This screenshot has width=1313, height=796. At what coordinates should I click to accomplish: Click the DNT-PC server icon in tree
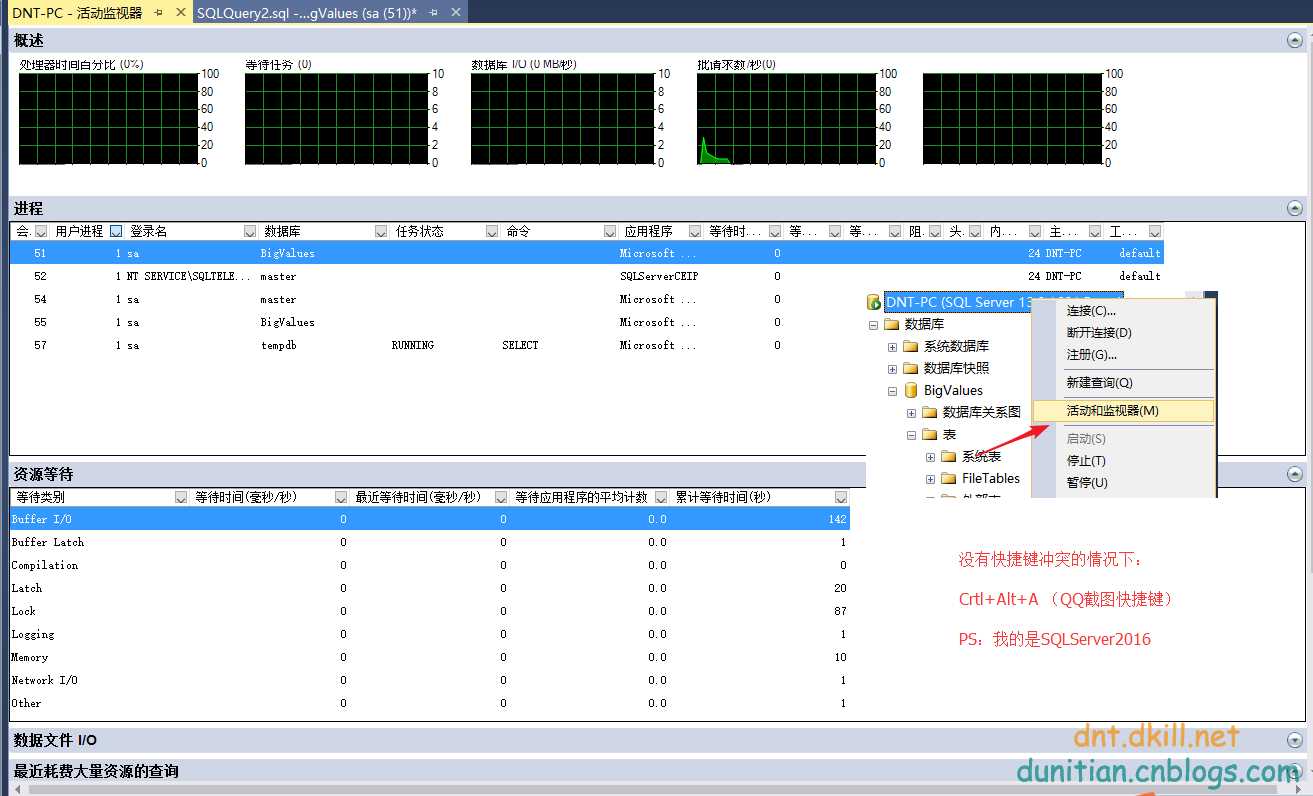coord(874,302)
